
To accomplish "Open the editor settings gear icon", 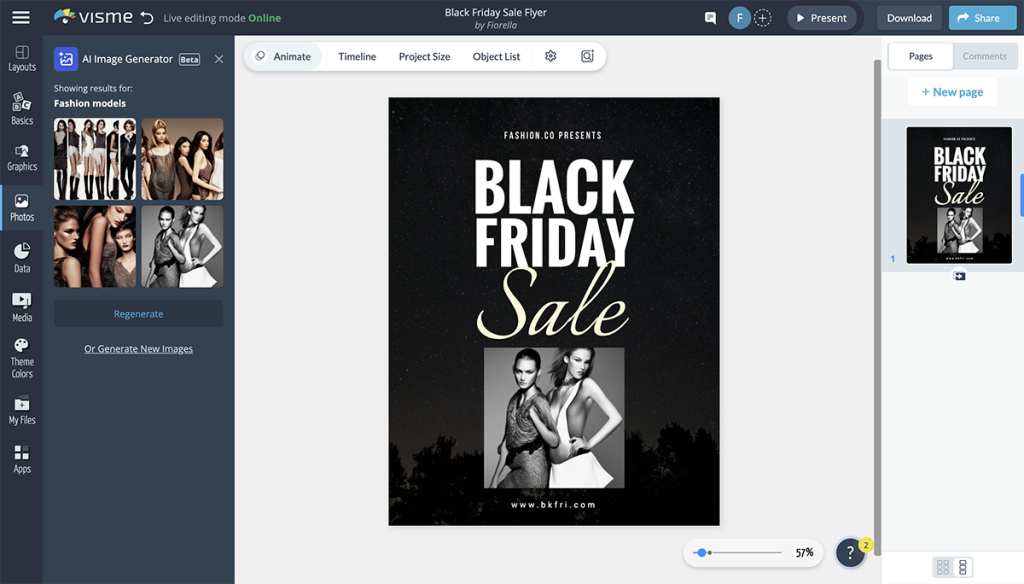I will pos(550,56).
